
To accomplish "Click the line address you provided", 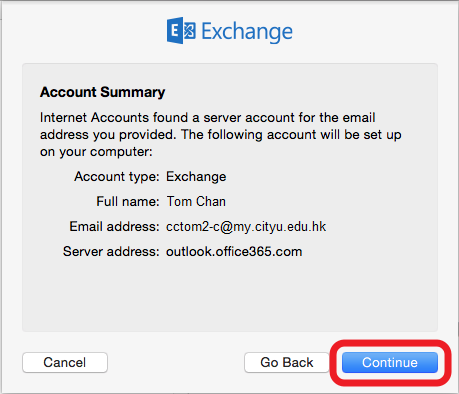I will 221,135.
